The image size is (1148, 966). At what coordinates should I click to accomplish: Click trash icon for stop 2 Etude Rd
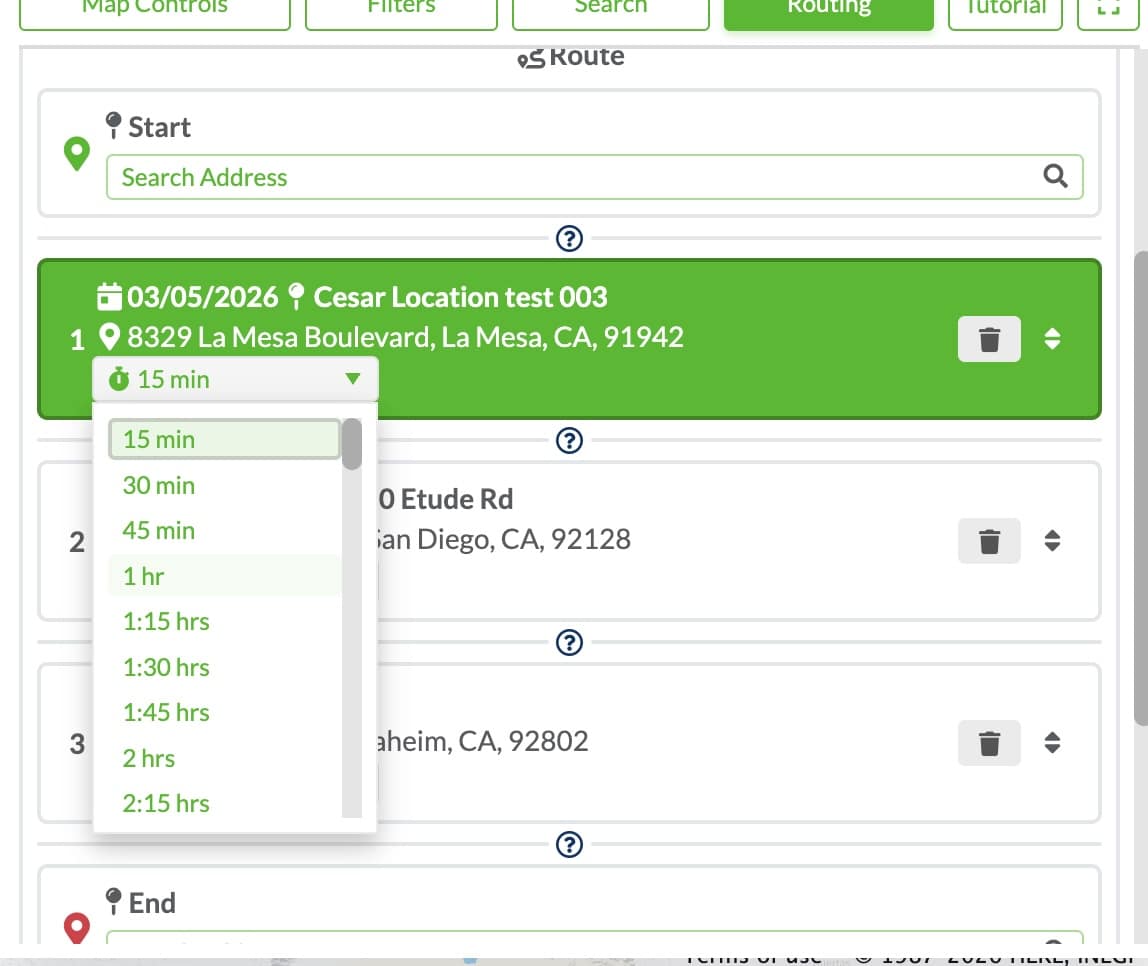(x=988, y=541)
